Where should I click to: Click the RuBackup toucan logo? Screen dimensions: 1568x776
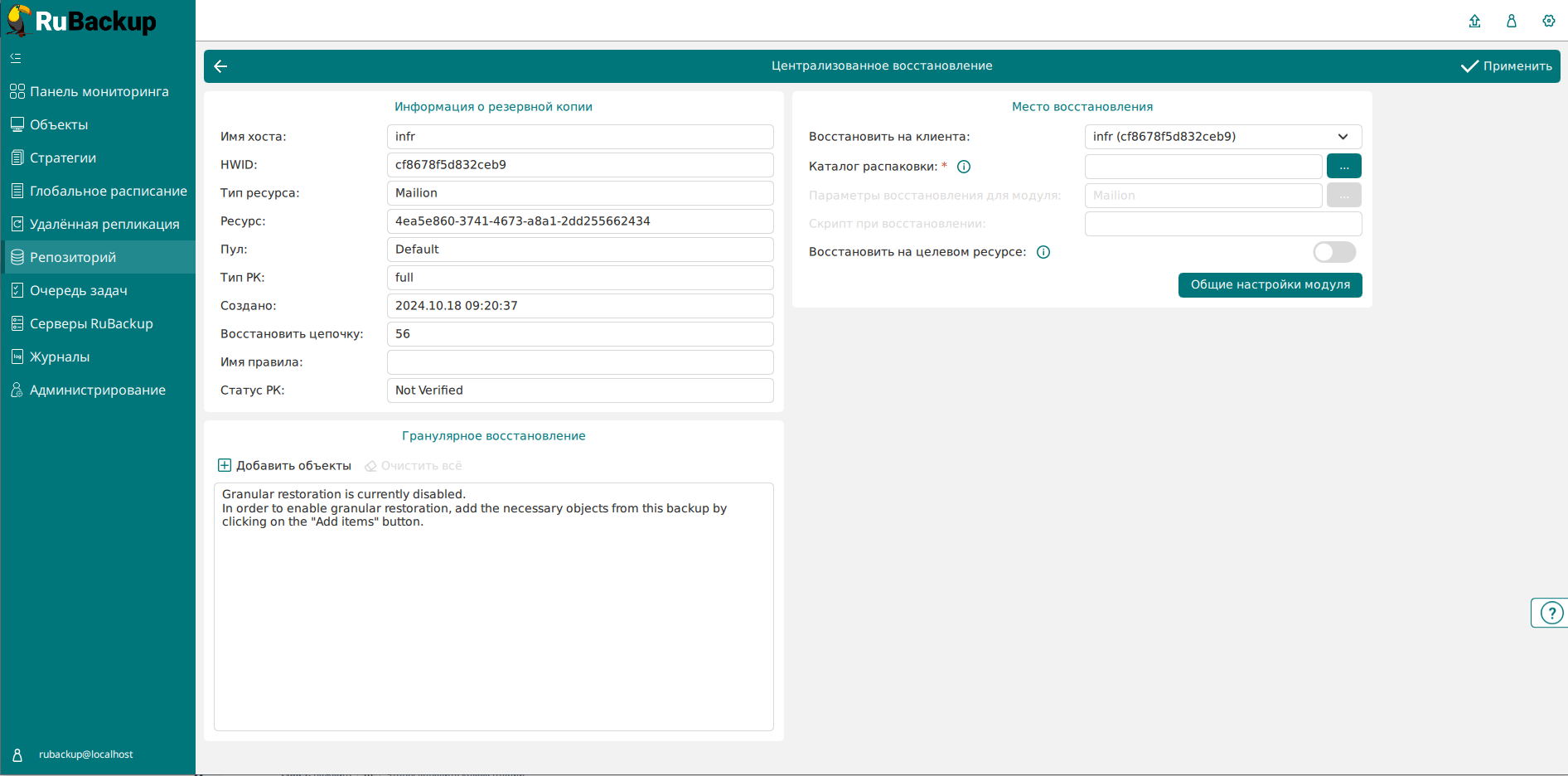pyautogui.click(x=18, y=21)
